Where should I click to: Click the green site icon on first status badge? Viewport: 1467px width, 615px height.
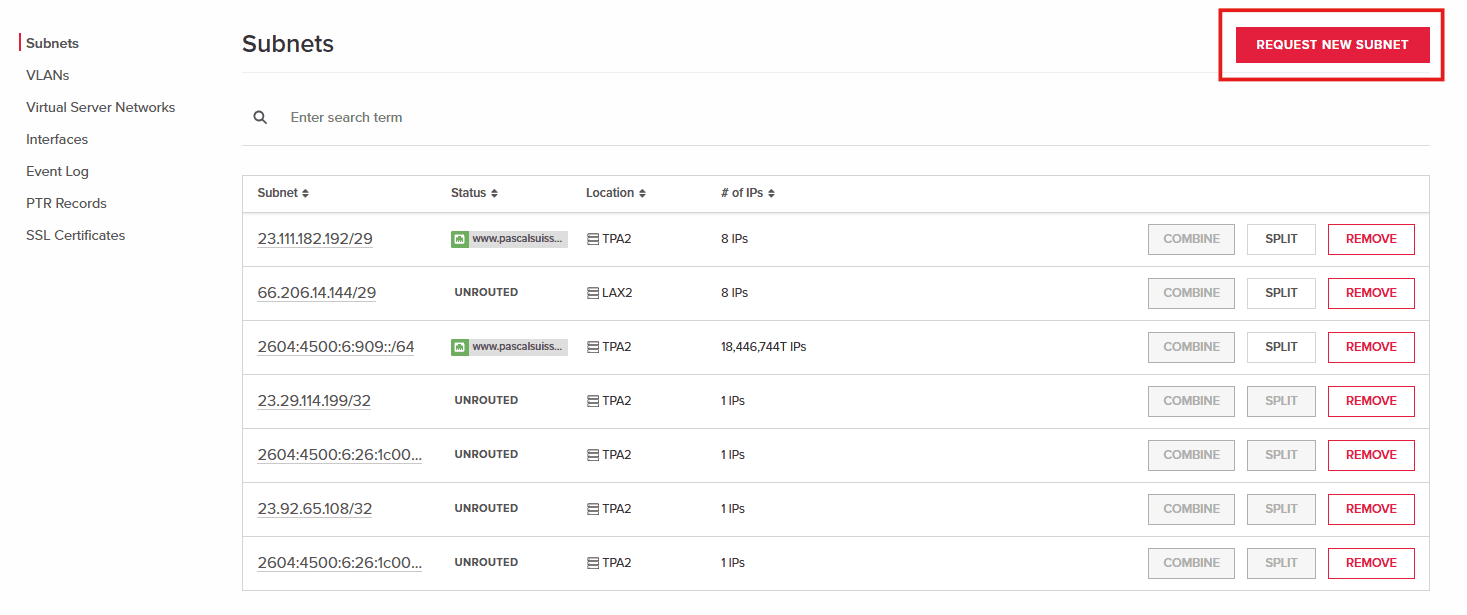point(459,238)
